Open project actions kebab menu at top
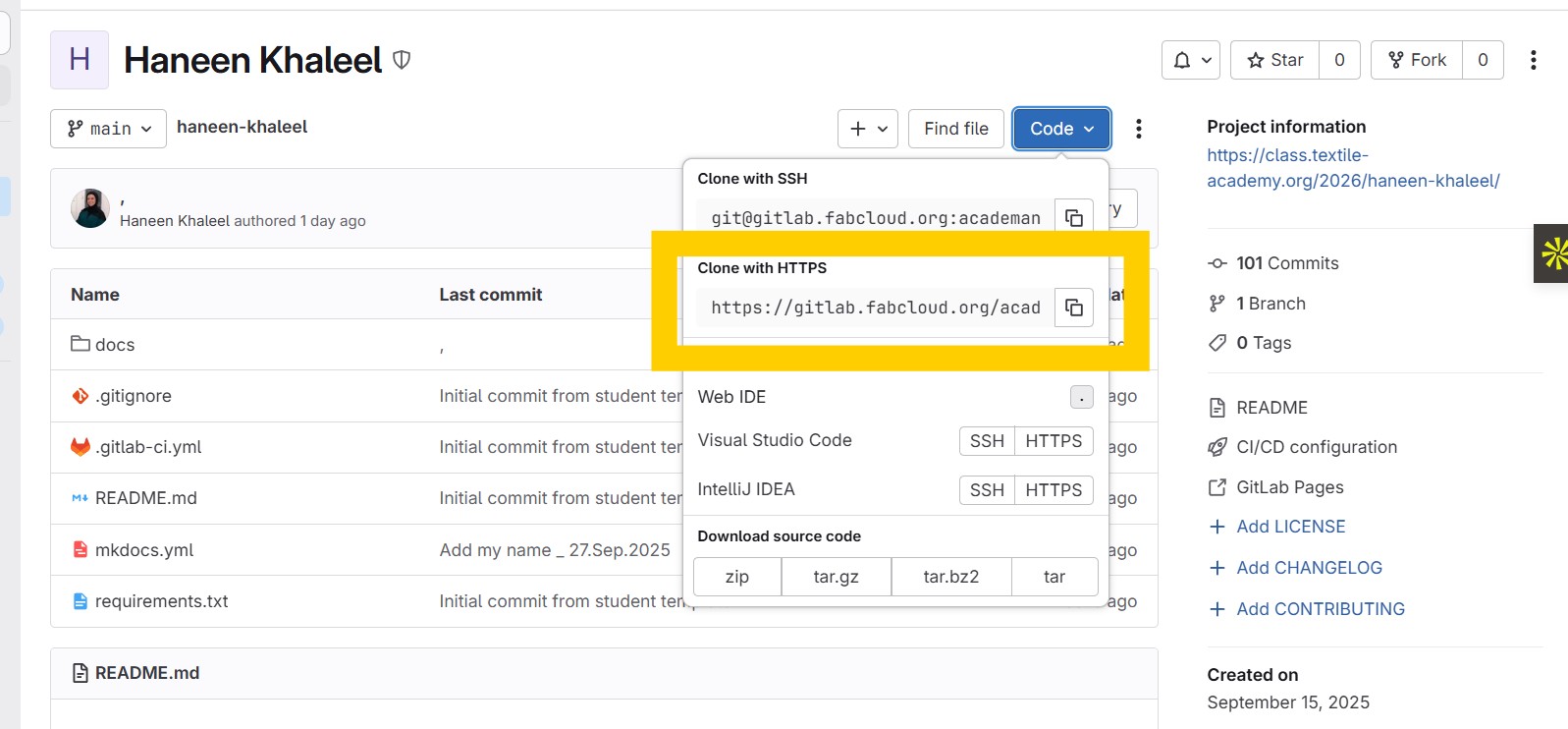This screenshot has width=1568, height=729. 1533,60
